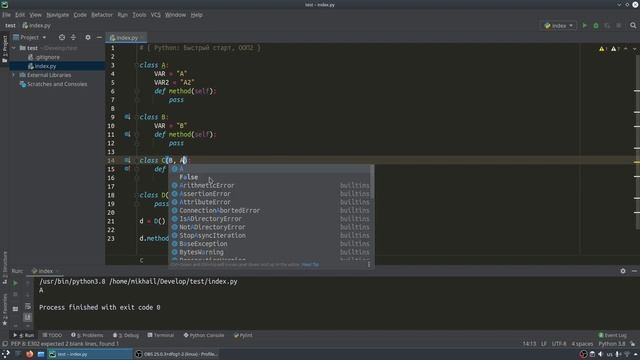Open the TODO tool window
The image size is (640, 360).
tap(52, 335)
